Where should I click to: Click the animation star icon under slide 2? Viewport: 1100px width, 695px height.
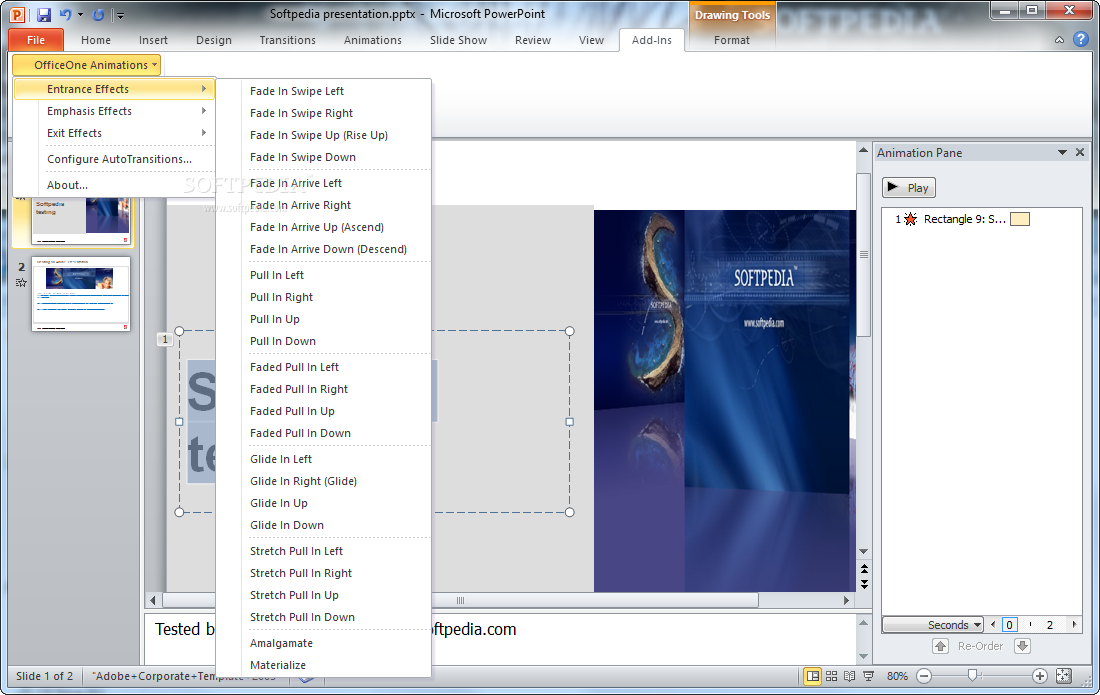(x=21, y=283)
